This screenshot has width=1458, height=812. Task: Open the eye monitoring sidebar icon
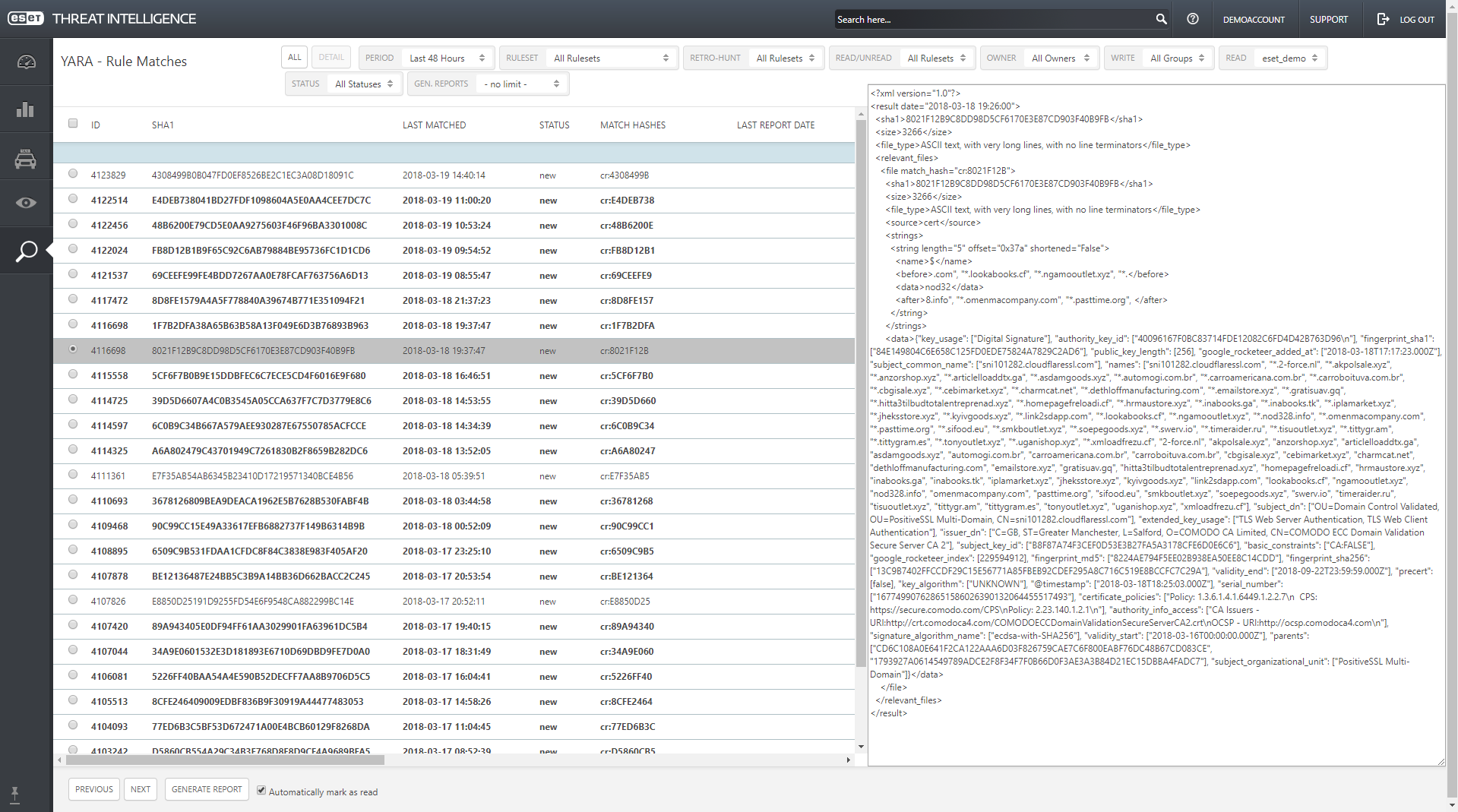[x=26, y=203]
